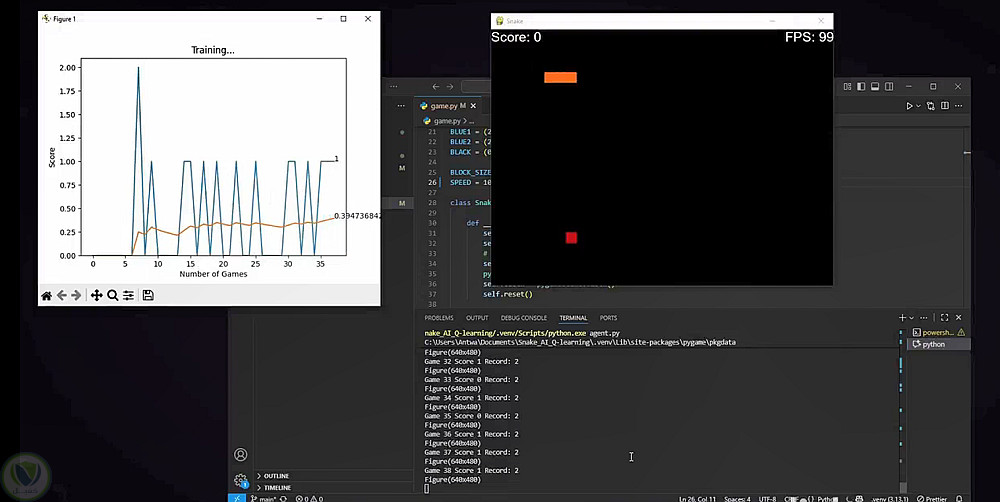Expand the OUTLINE section
The width and height of the screenshot is (1000, 502).
tap(276, 476)
